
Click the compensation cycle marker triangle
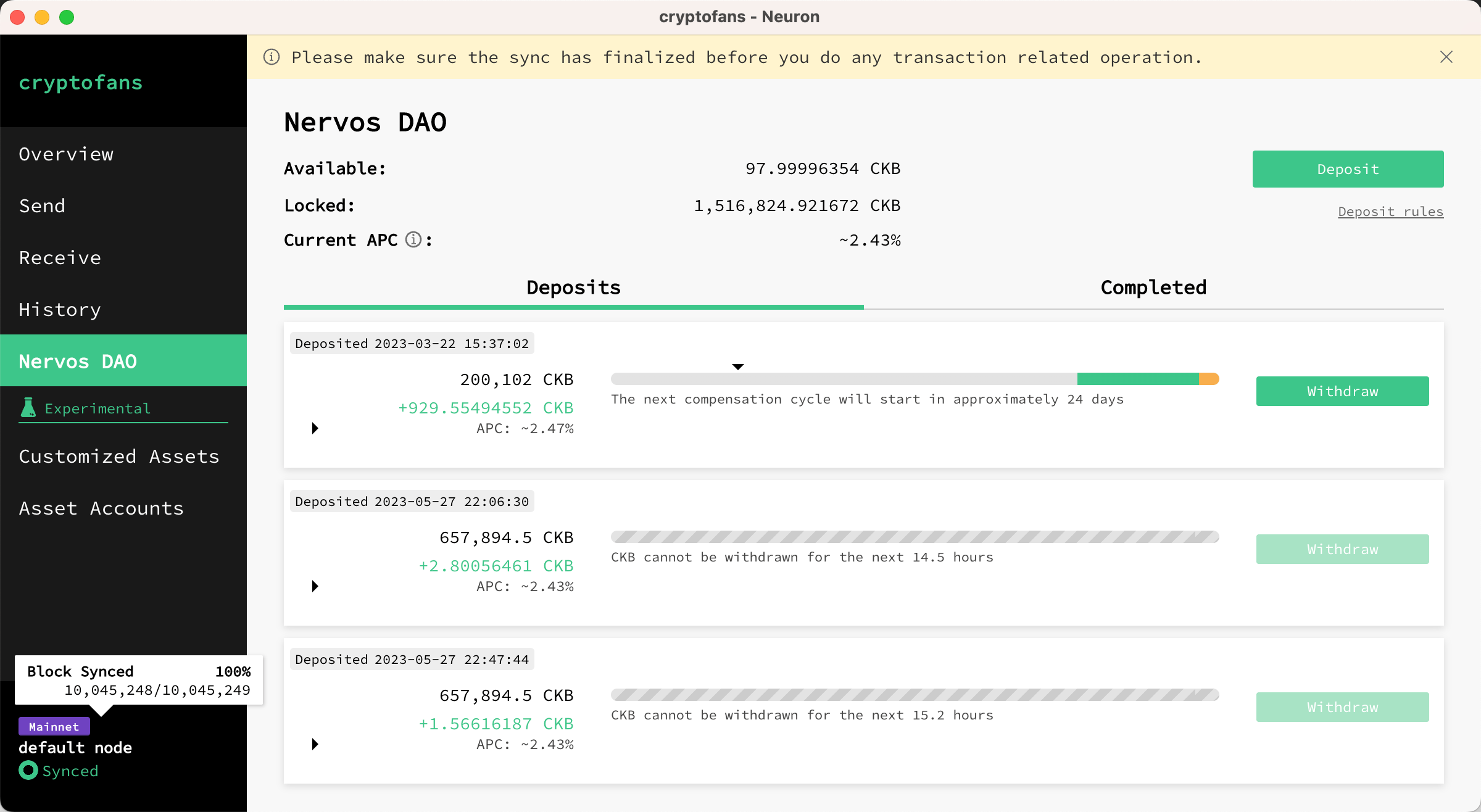click(x=737, y=367)
